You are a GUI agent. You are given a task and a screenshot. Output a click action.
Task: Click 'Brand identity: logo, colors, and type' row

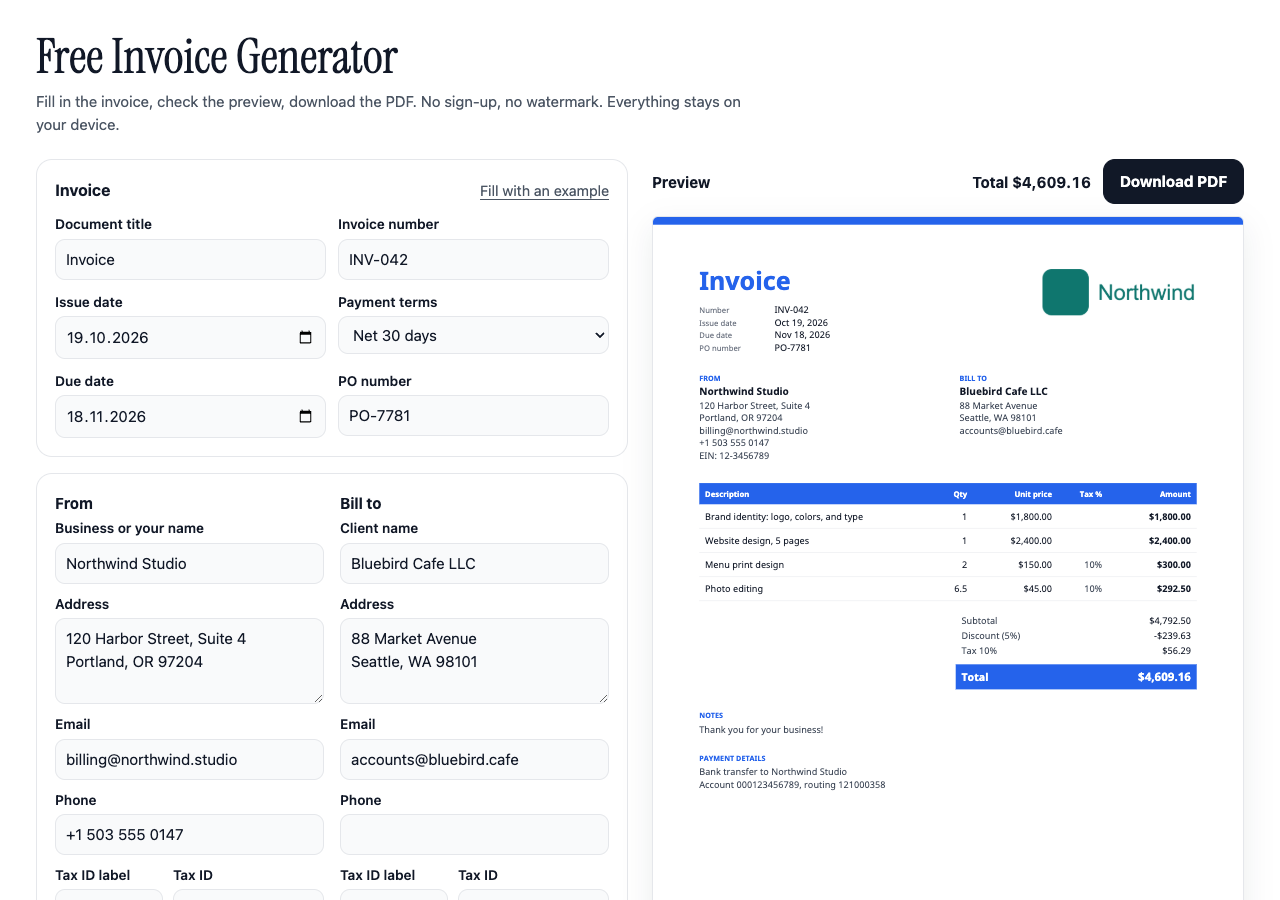[948, 517]
